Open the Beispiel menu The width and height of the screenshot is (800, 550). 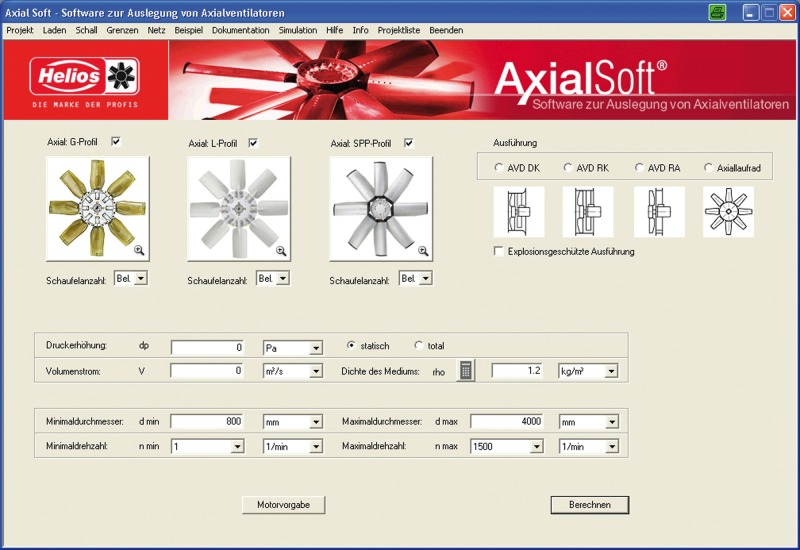coord(188,30)
